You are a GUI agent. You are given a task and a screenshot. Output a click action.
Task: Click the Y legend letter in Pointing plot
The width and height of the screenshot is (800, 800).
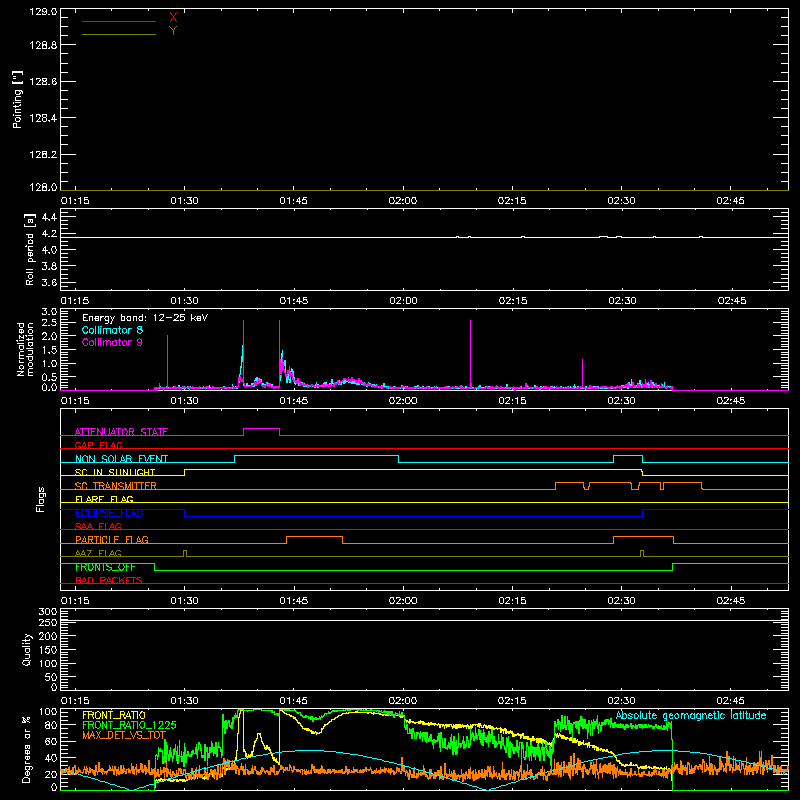click(x=173, y=31)
